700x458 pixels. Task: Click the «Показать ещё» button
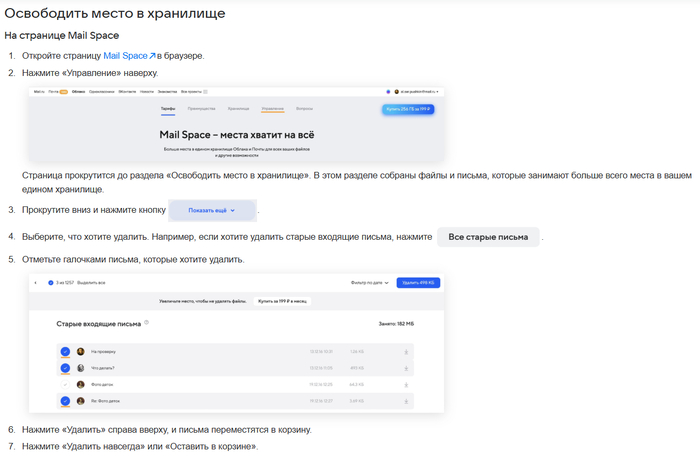pyautogui.click(x=212, y=211)
